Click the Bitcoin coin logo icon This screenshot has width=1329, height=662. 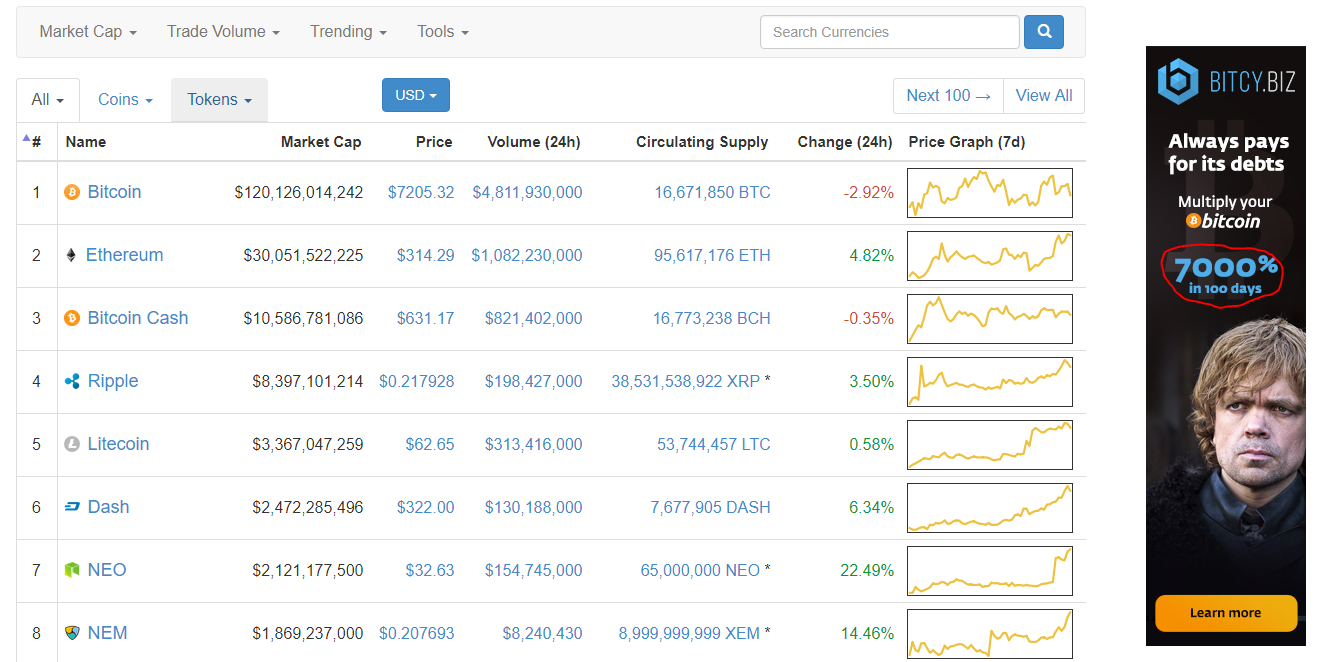tap(72, 192)
